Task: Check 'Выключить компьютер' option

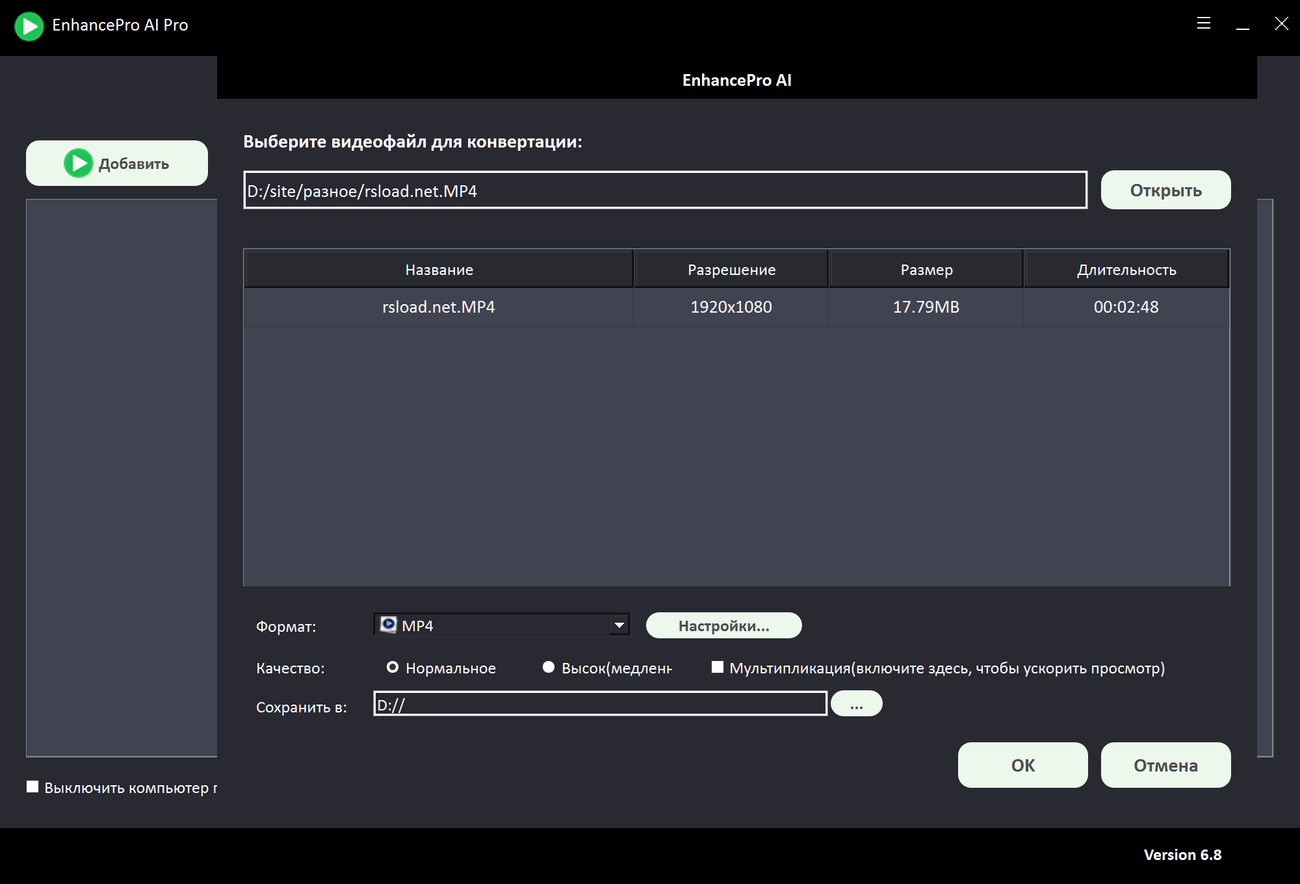Action: click(32, 787)
